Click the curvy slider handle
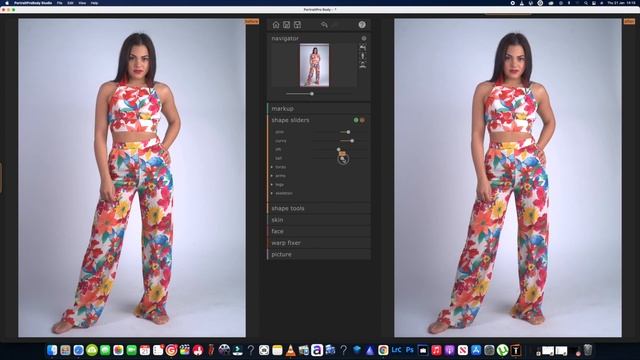640x360 pixels. (x=352, y=141)
